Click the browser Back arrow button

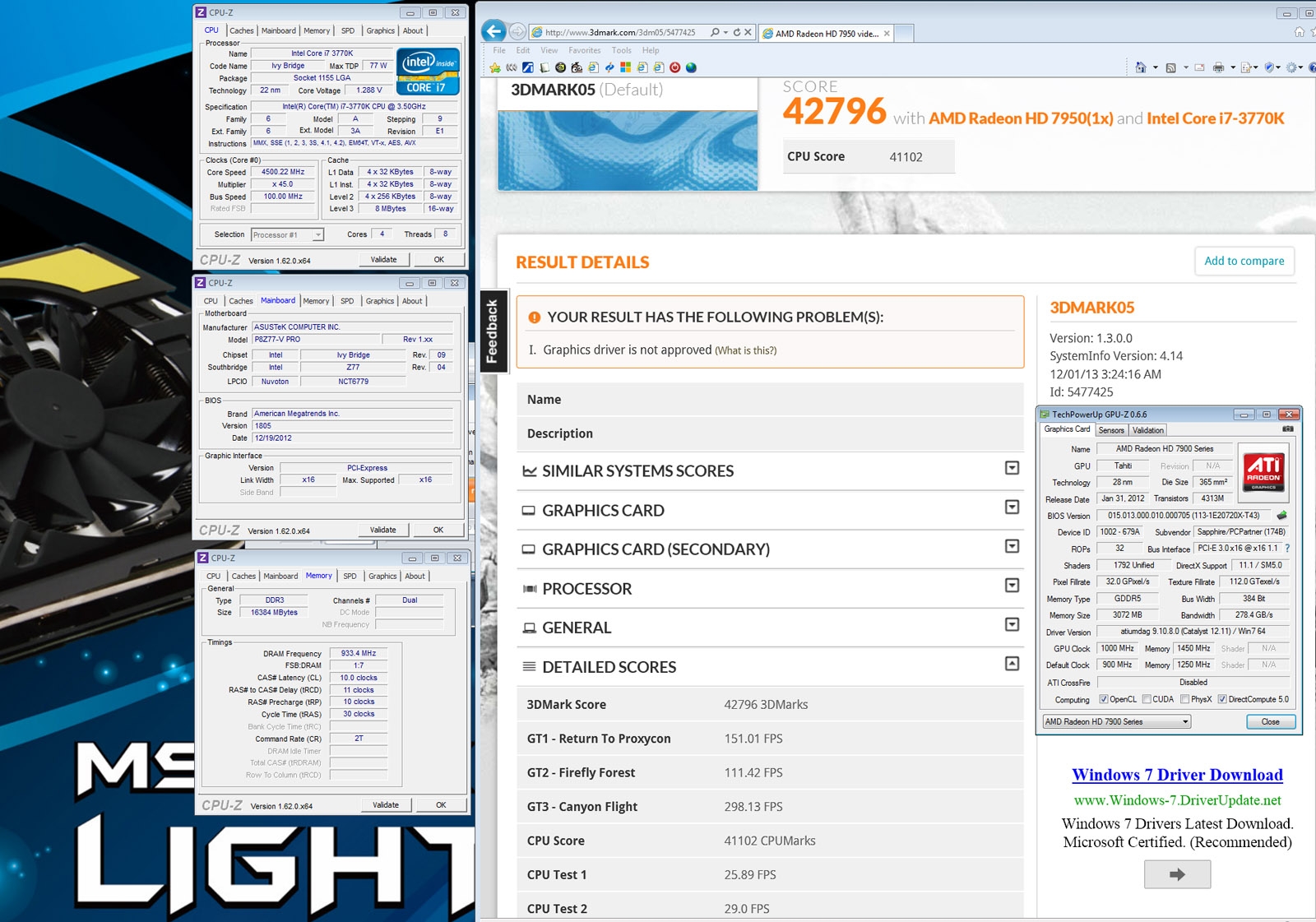(493, 32)
